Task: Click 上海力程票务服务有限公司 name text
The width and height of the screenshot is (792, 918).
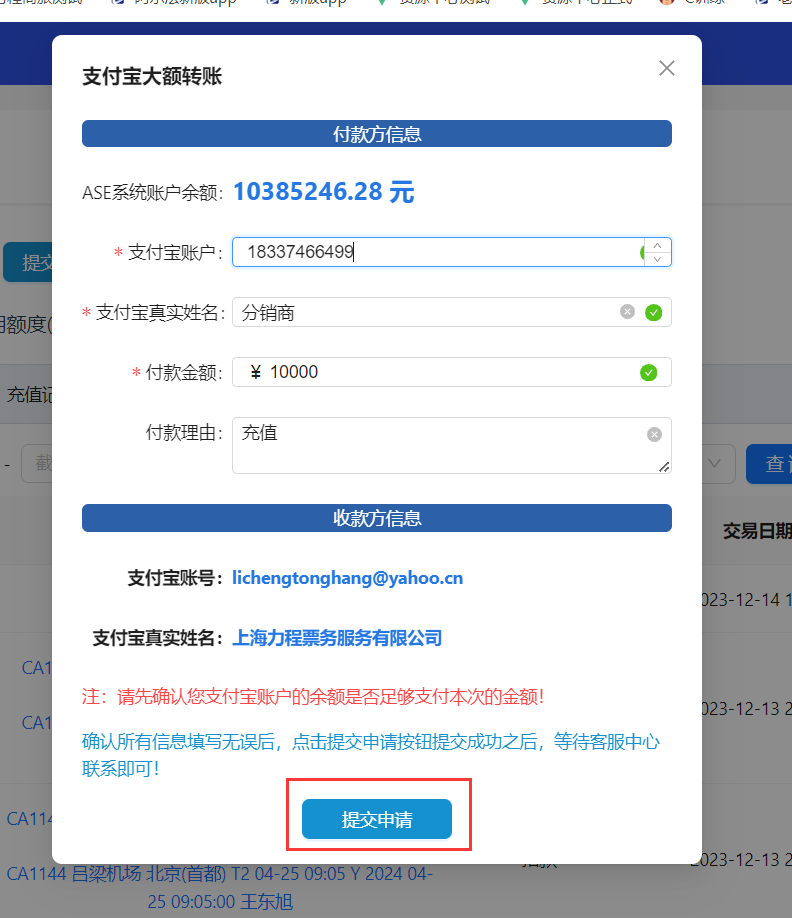Action: [x=337, y=638]
